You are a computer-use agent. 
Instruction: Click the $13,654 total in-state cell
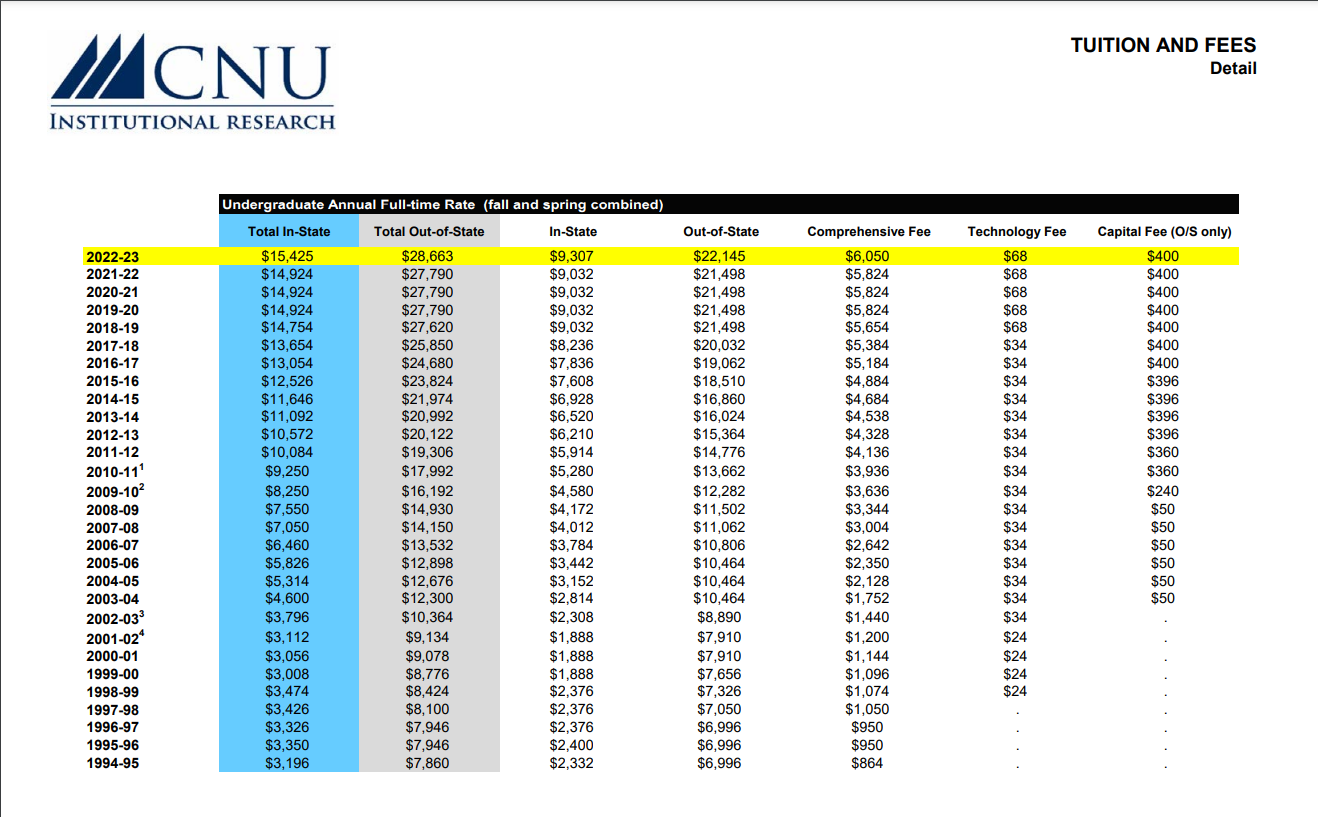click(286, 345)
